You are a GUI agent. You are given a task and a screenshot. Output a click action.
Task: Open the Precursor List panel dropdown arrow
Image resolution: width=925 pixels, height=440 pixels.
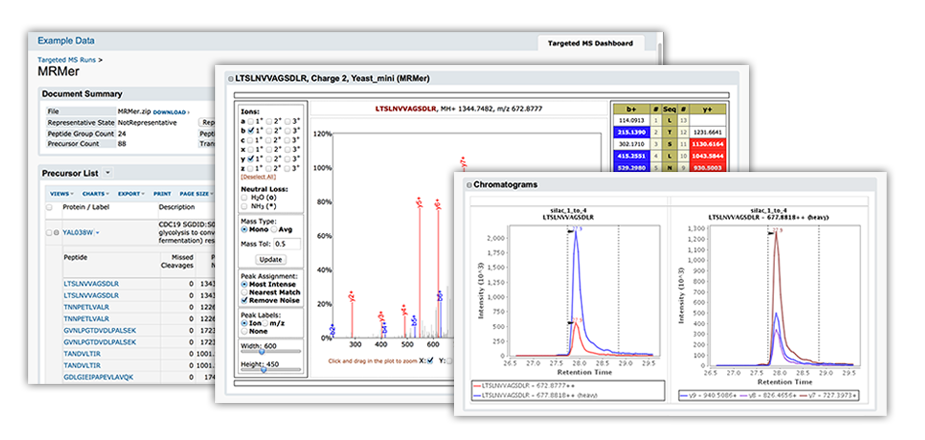[107, 173]
